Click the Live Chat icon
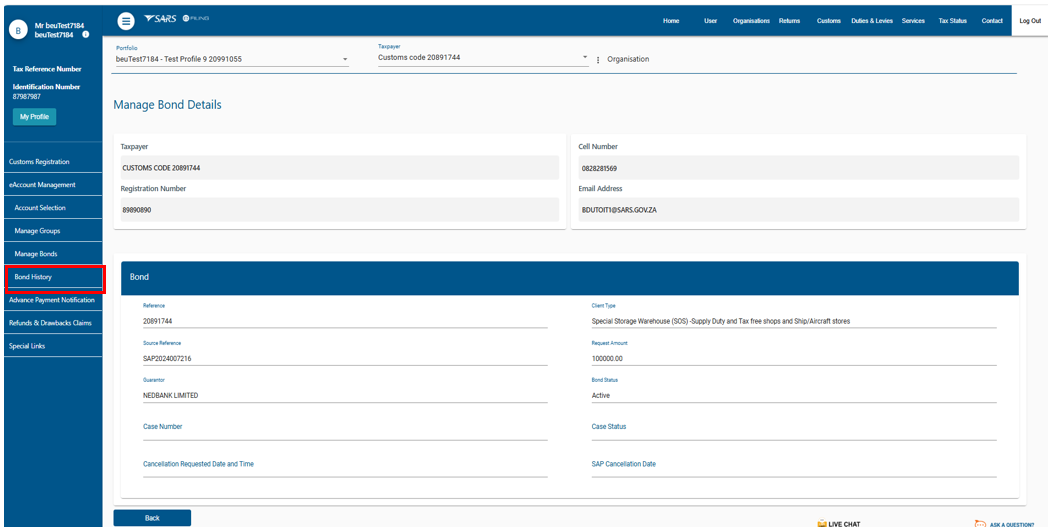 822,523
